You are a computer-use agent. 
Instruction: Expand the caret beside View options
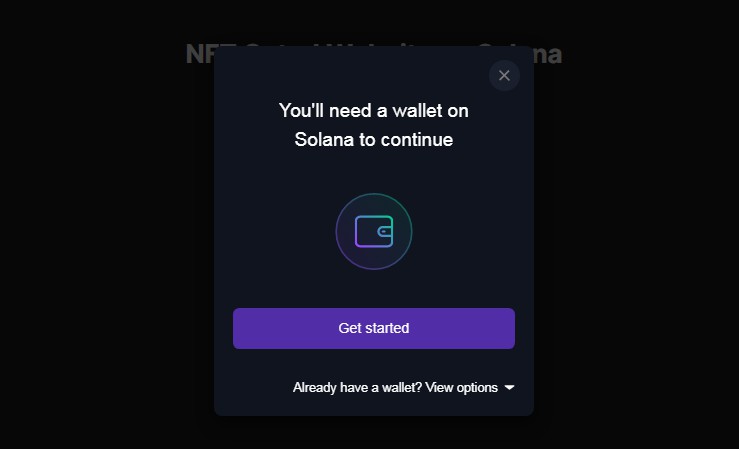509,387
